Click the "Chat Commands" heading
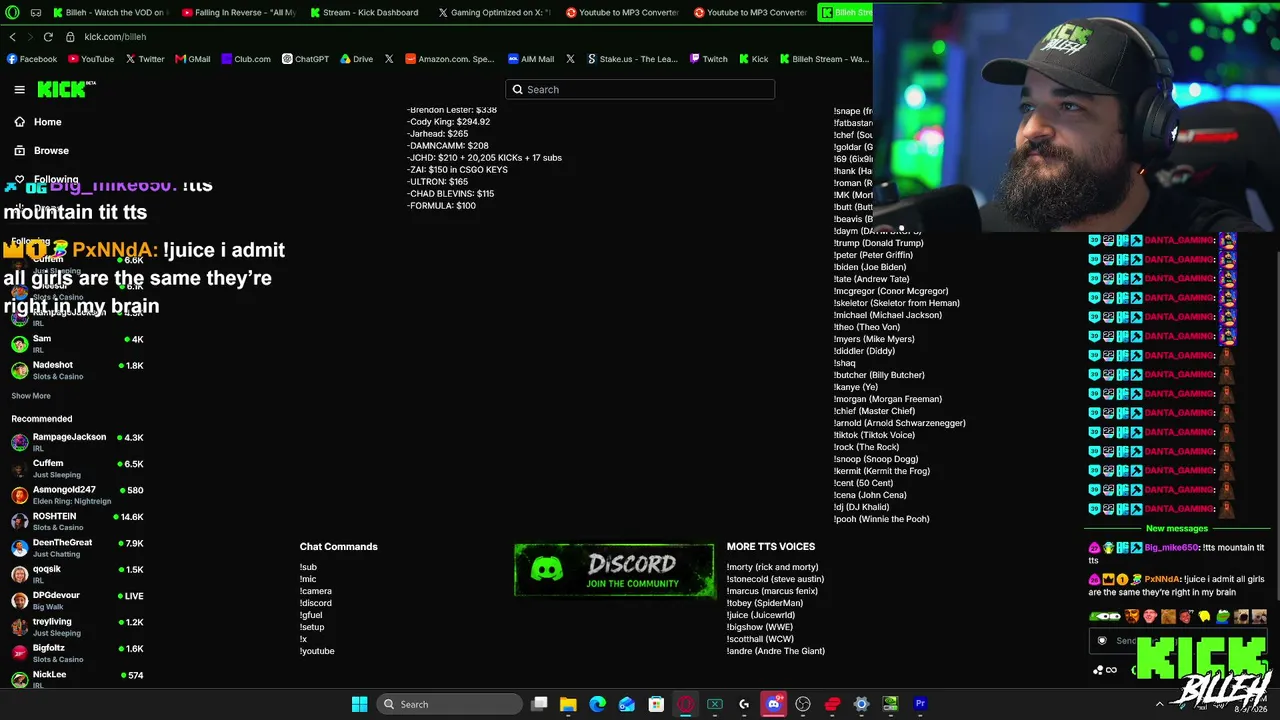This screenshot has height=720, width=1280. point(339,547)
